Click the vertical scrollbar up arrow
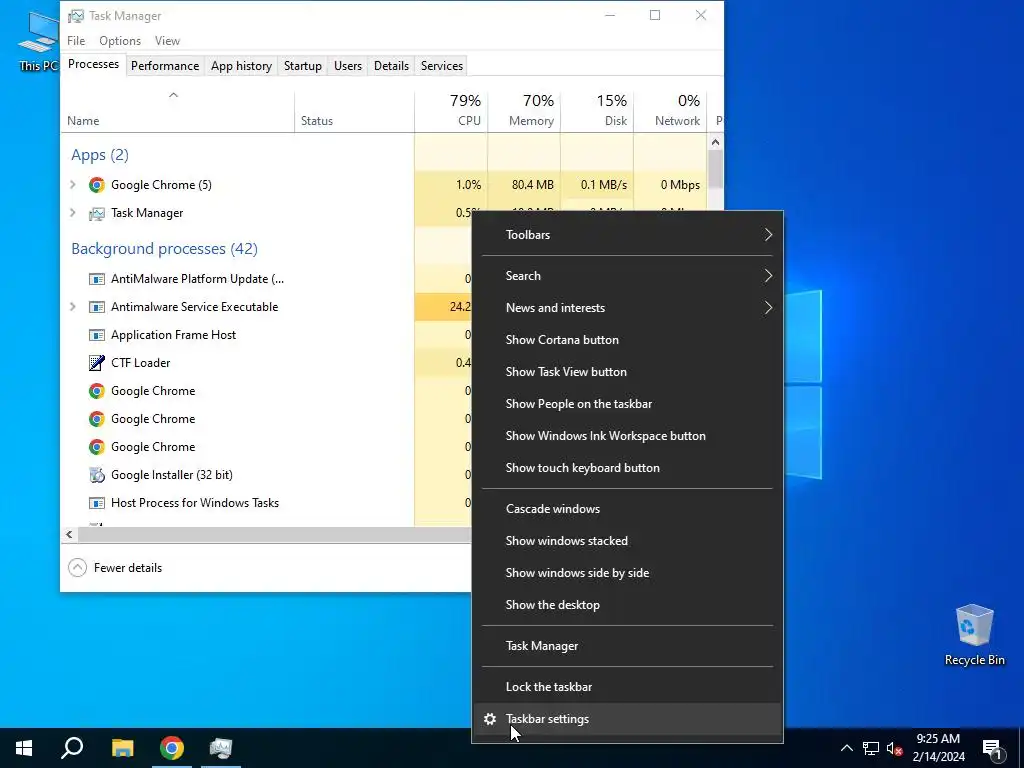 (x=716, y=142)
